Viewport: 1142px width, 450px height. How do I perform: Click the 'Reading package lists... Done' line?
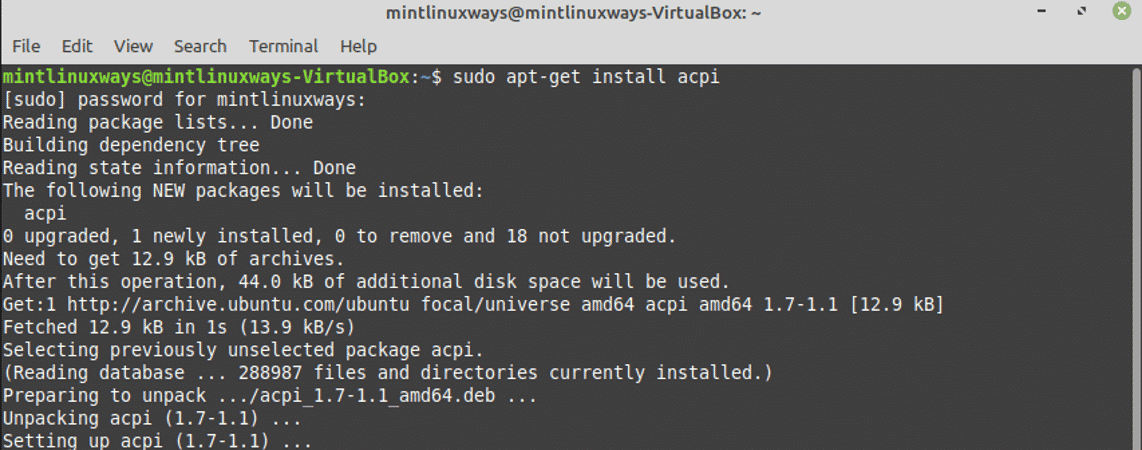click(x=157, y=123)
